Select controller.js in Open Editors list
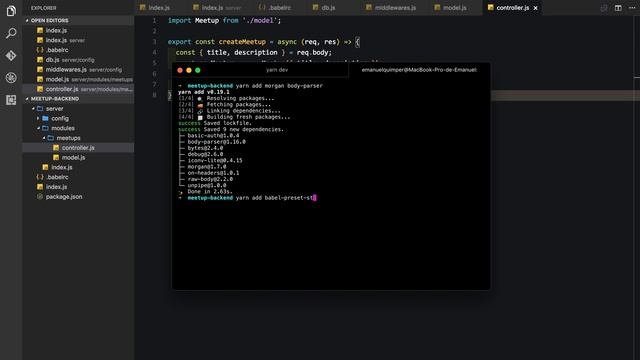The image size is (640, 360). click(78, 89)
